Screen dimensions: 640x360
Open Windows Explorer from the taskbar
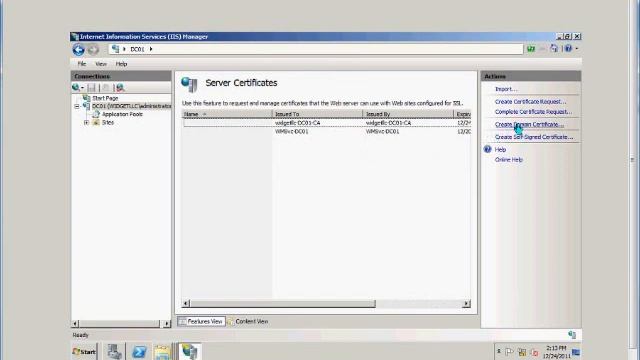point(162,351)
